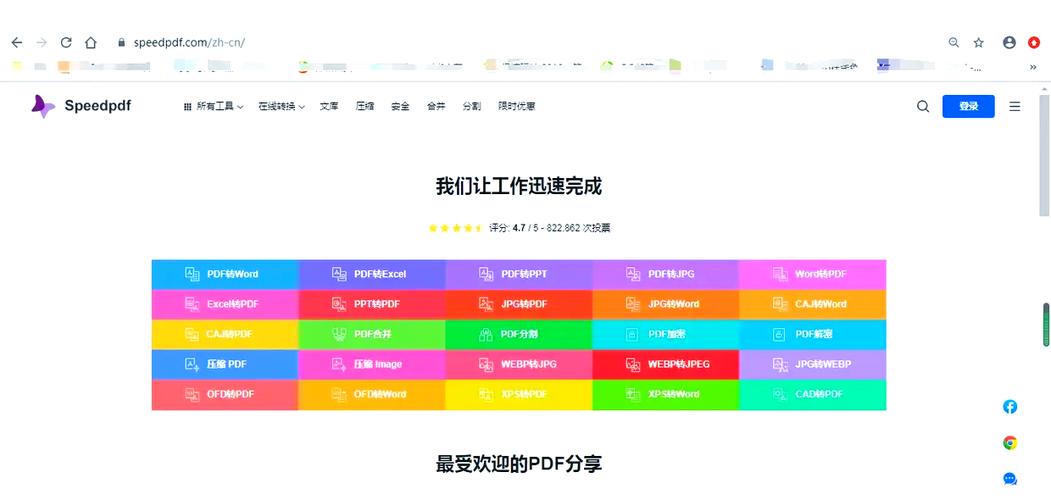Reload the page with the refresh button
Viewport: 1051px width, 500px height.
66,42
